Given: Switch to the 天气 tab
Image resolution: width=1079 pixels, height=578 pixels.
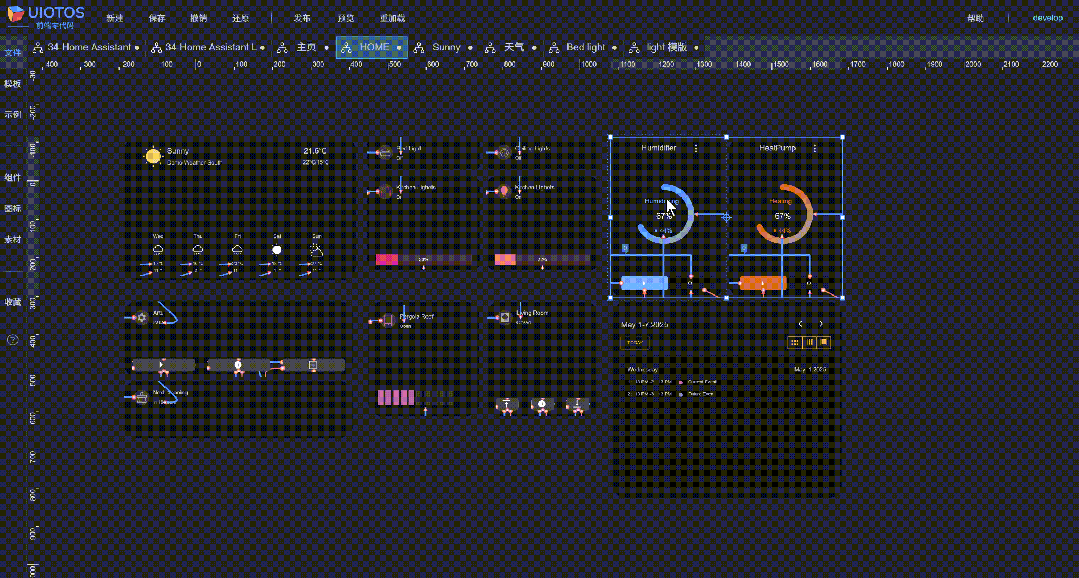Looking at the screenshot, I should coord(511,47).
